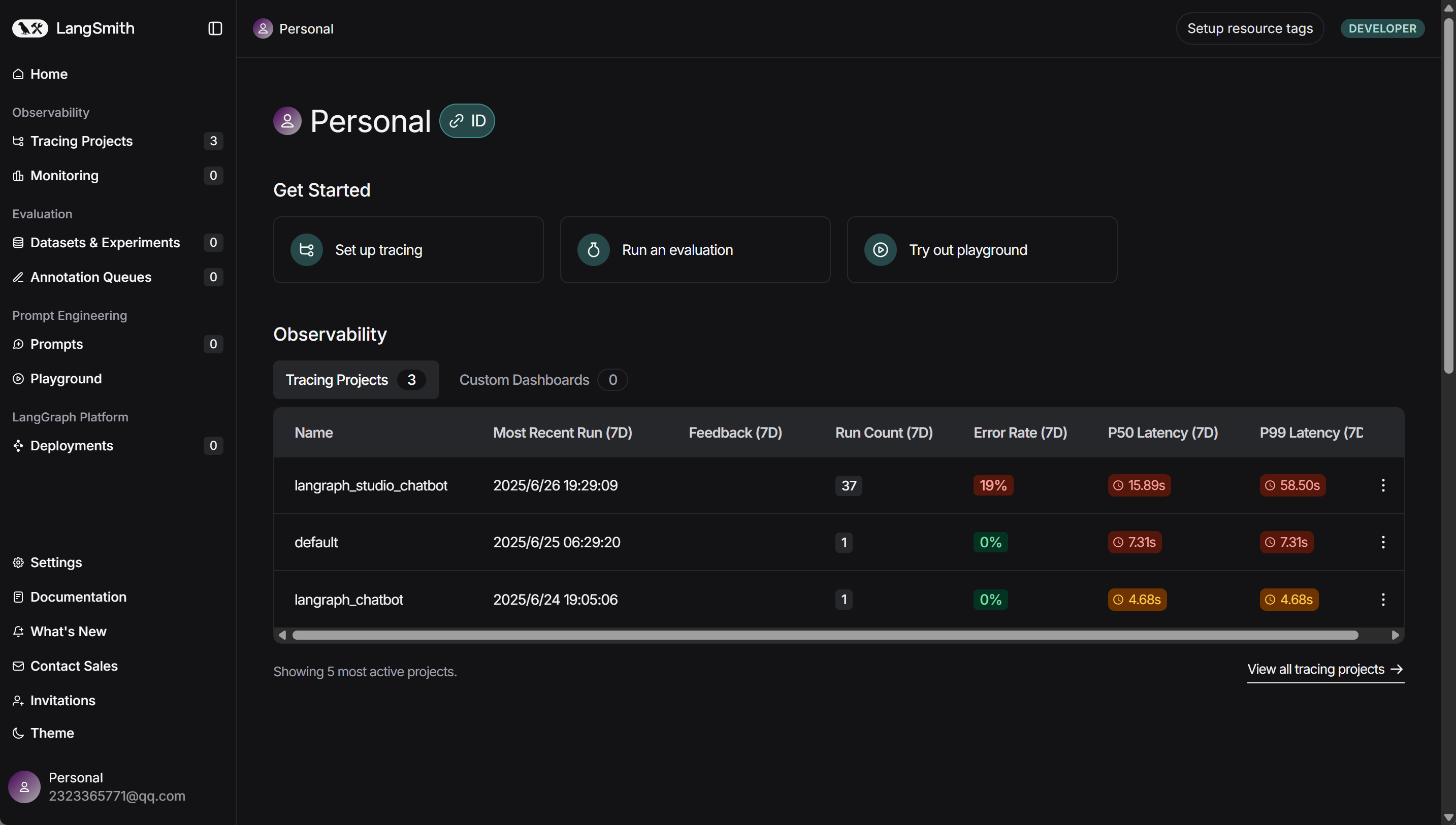The width and height of the screenshot is (1456, 825).
Task: Open the langraph_chatbot project
Action: 348,600
